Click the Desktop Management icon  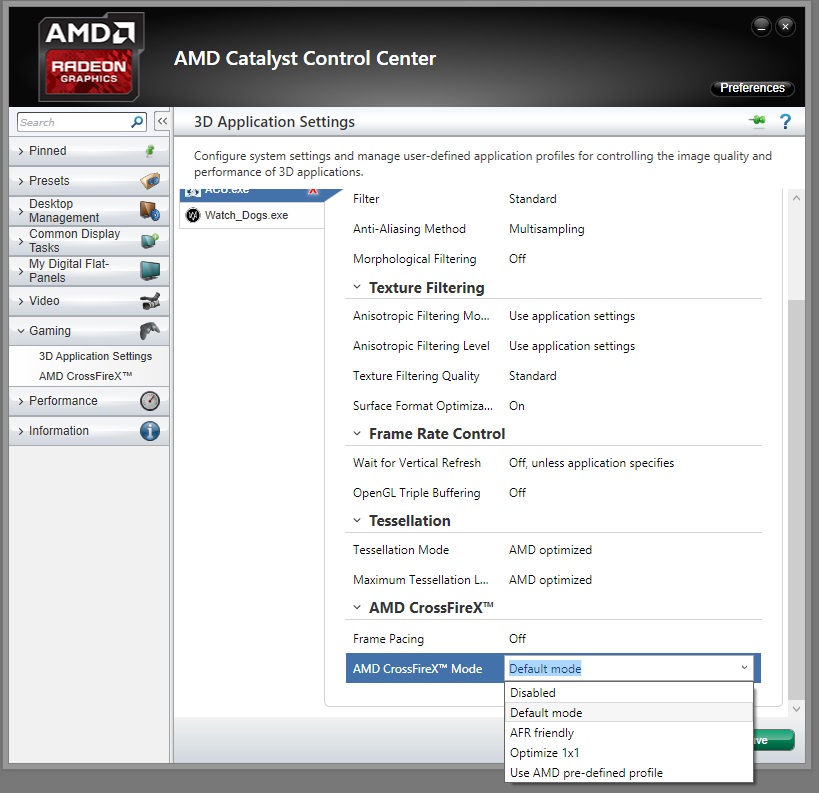click(x=150, y=211)
